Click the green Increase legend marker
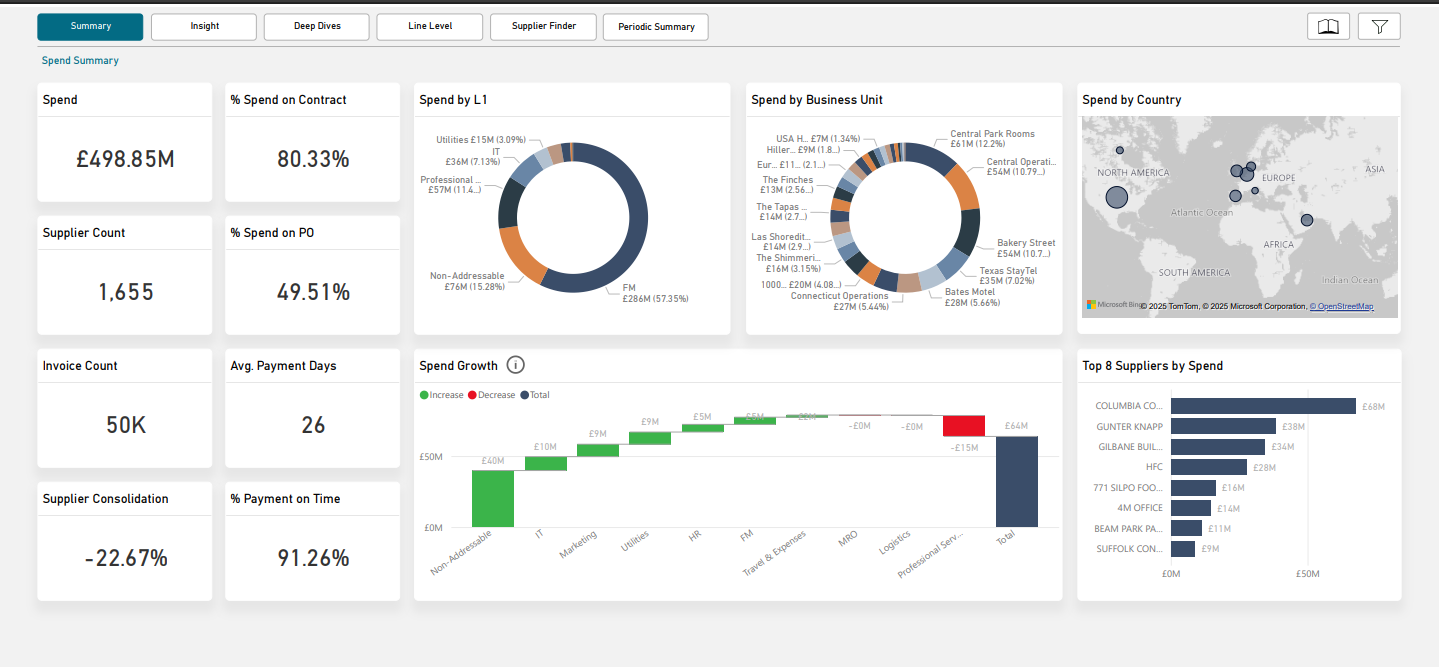This screenshot has width=1439, height=667. click(x=424, y=395)
